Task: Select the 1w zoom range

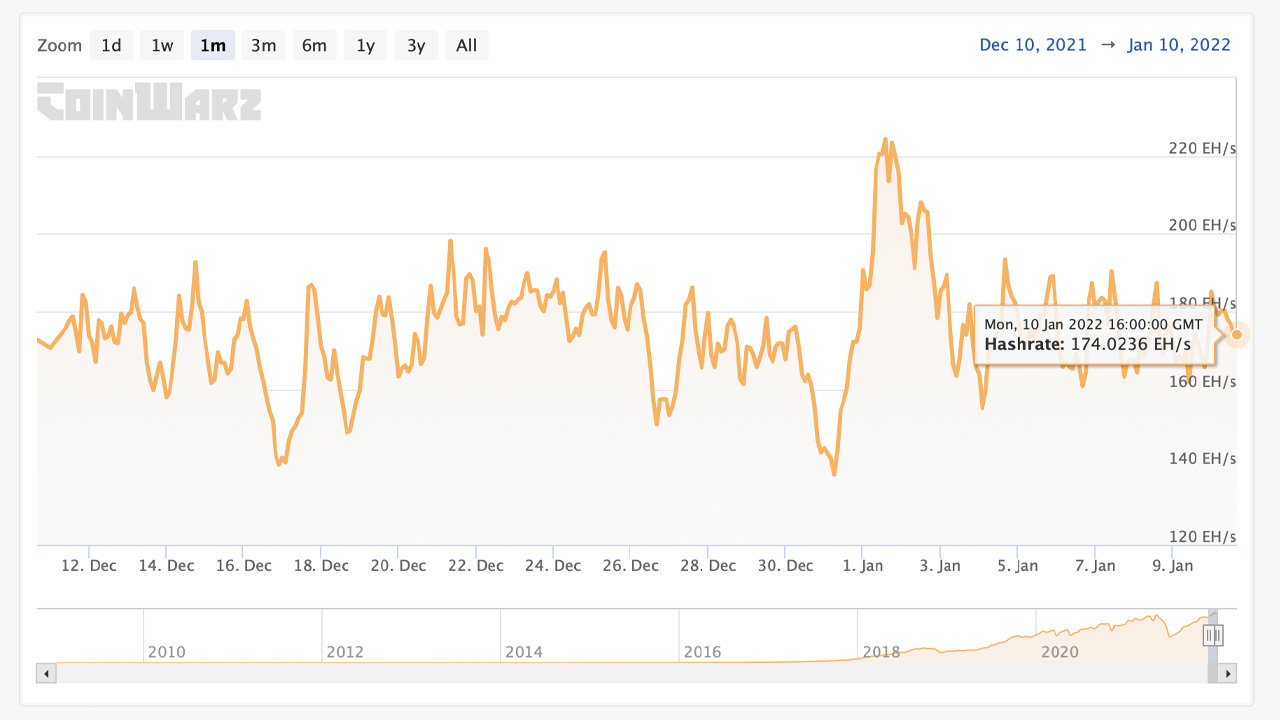Action: pyautogui.click(x=162, y=45)
